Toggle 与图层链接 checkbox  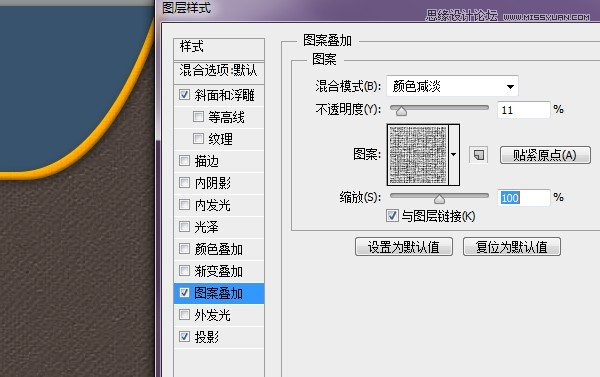tap(392, 215)
